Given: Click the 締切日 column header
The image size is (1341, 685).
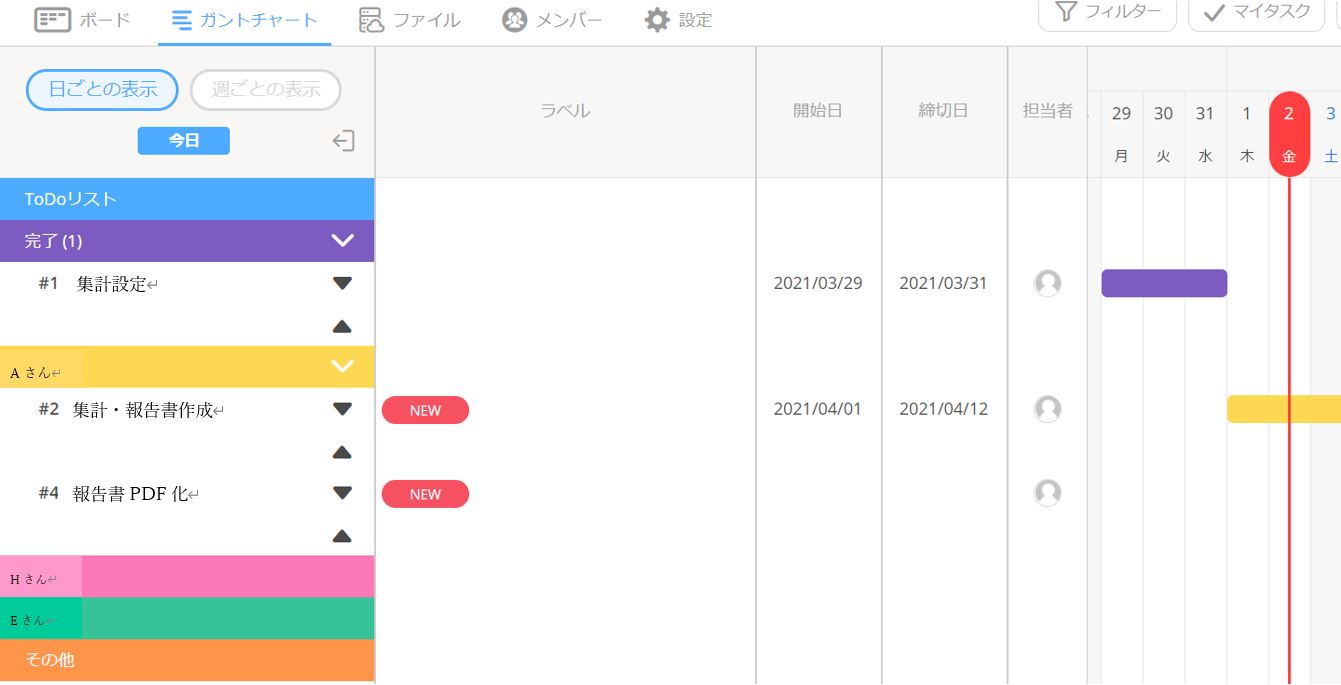Looking at the screenshot, I should tap(944, 111).
